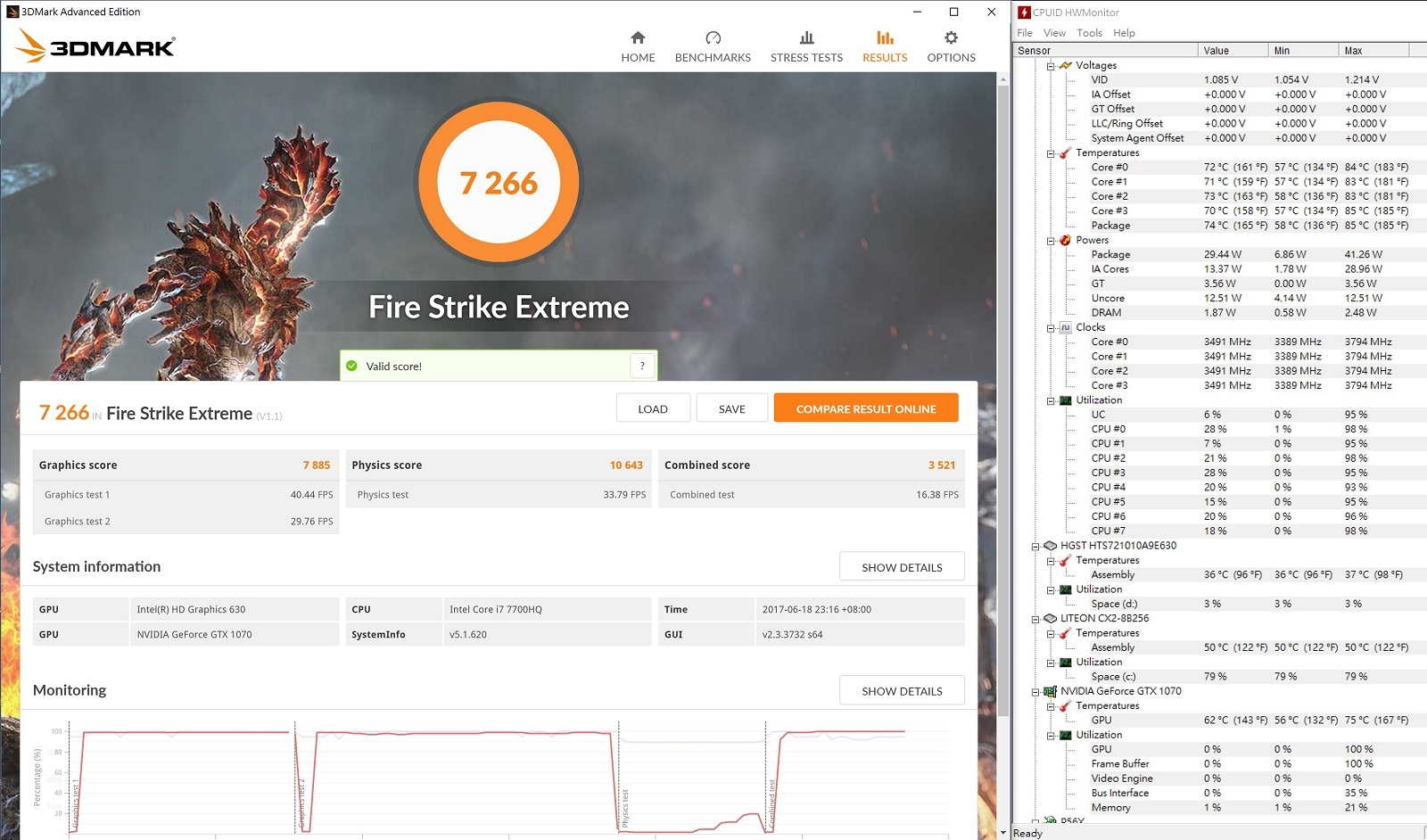Open the Stress Tests chart icon
The width and height of the screenshot is (1427, 840).
coord(806,37)
